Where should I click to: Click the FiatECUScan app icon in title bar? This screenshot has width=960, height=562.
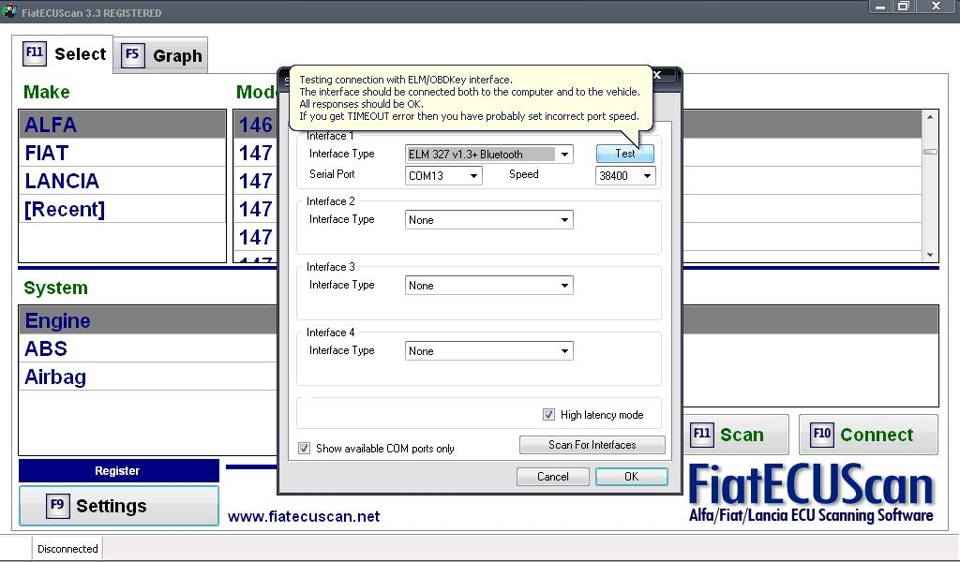[9, 12]
